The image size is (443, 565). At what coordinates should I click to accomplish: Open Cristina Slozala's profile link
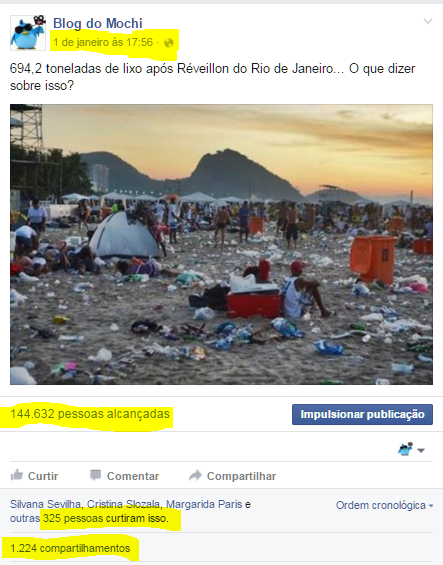pyautogui.click(x=123, y=504)
